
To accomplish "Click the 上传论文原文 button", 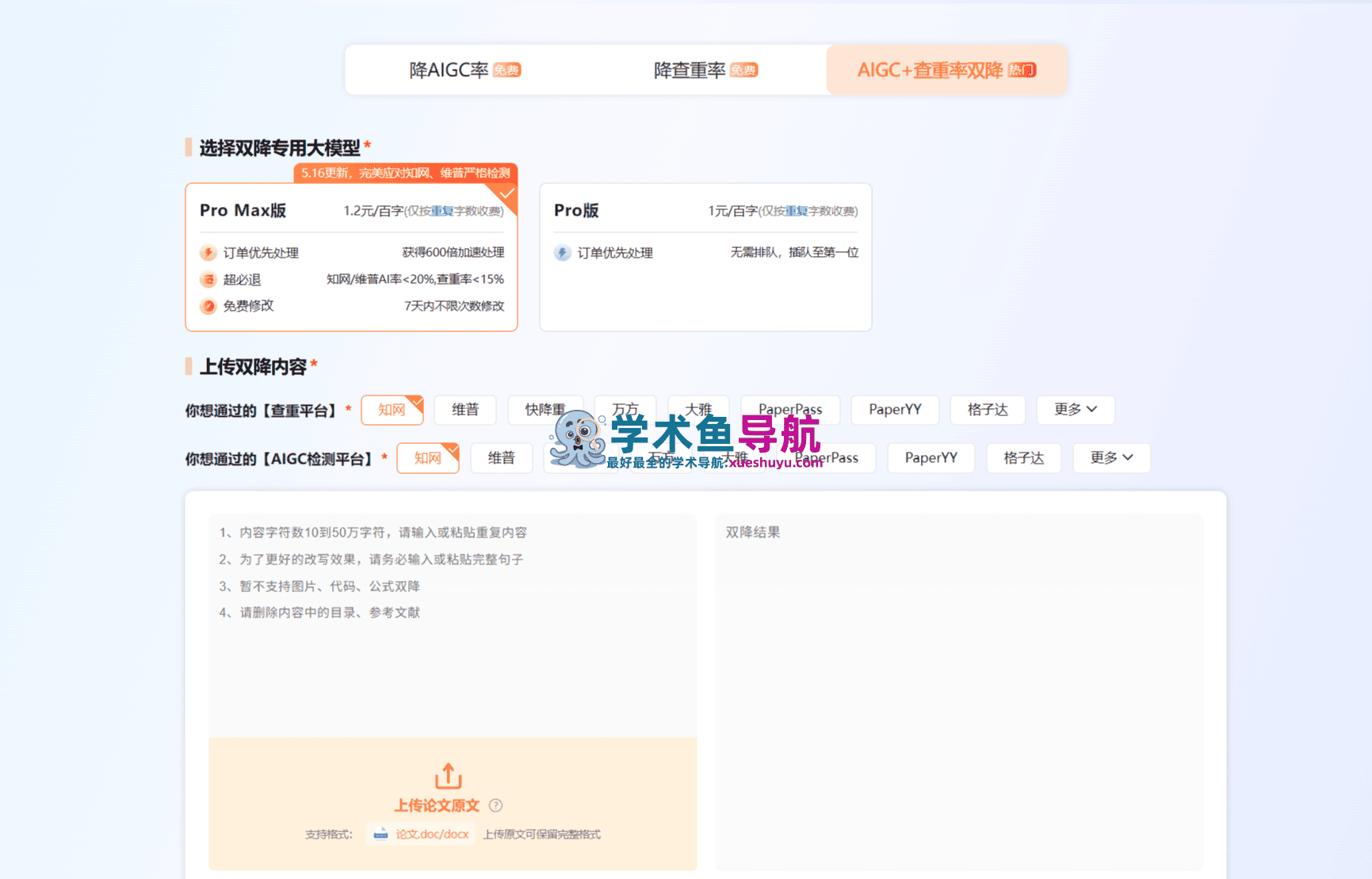I will (437, 805).
